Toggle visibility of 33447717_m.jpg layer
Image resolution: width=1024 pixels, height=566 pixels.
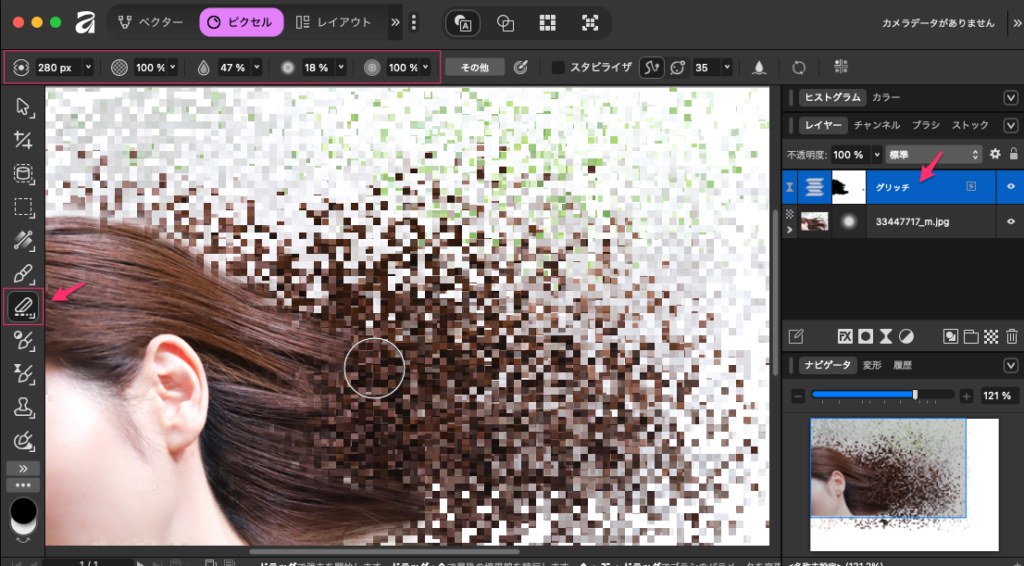pyautogui.click(x=1011, y=220)
